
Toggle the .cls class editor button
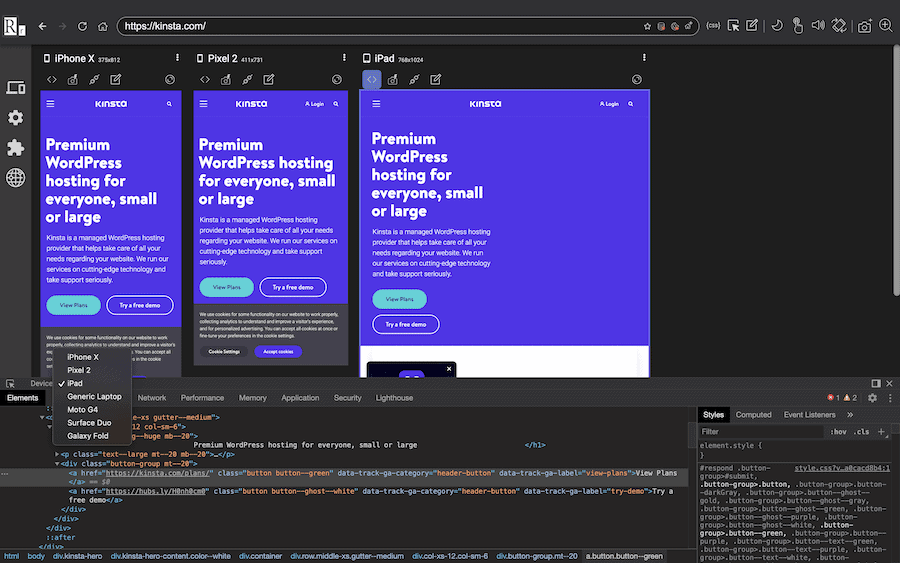(861, 432)
